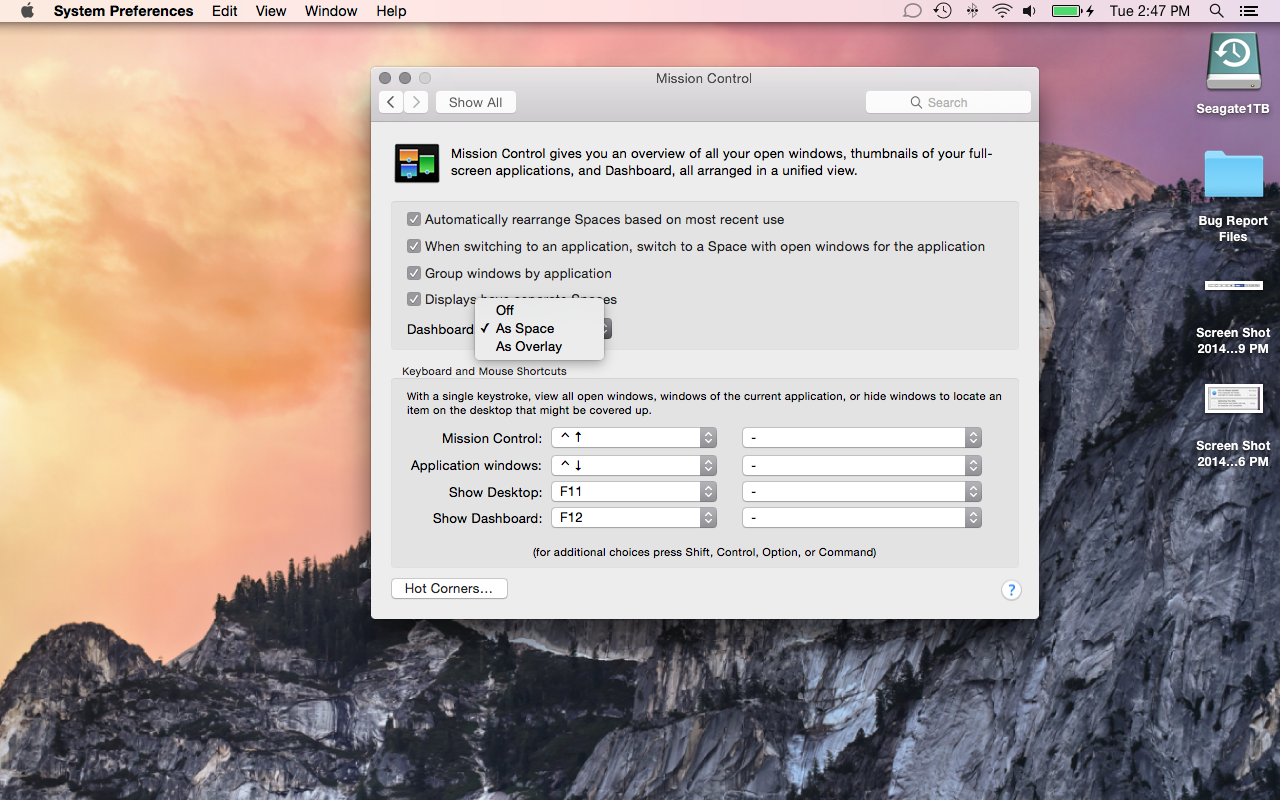The height and width of the screenshot is (800, 1280).
Task: Click the volume speaker icon
Action: (x=1029, y=11)
